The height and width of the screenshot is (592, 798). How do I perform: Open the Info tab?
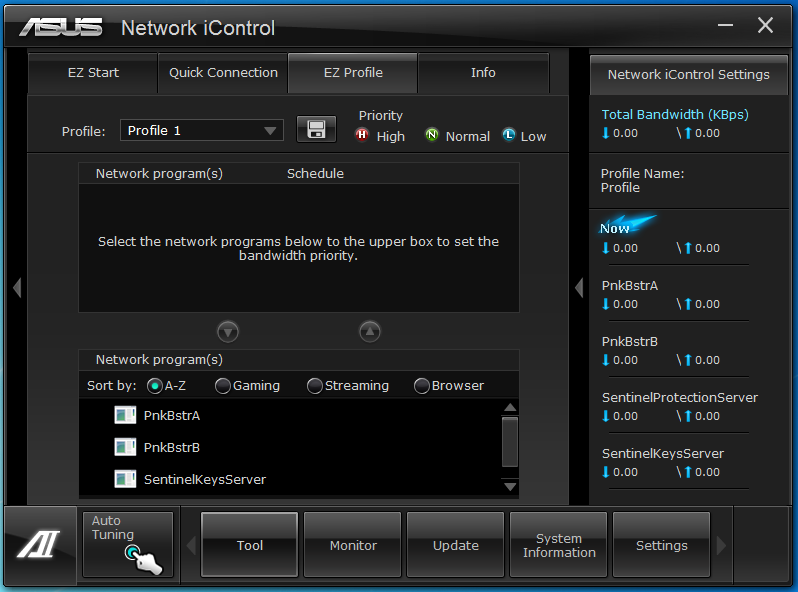click(x=483, y=73)
